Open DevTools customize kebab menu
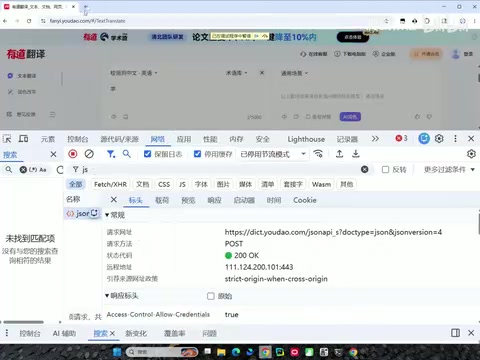 (455, 138)
